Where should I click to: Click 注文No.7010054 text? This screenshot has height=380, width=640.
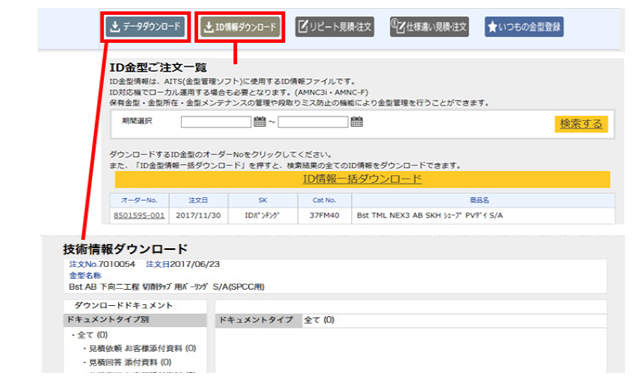coord(102,264)
